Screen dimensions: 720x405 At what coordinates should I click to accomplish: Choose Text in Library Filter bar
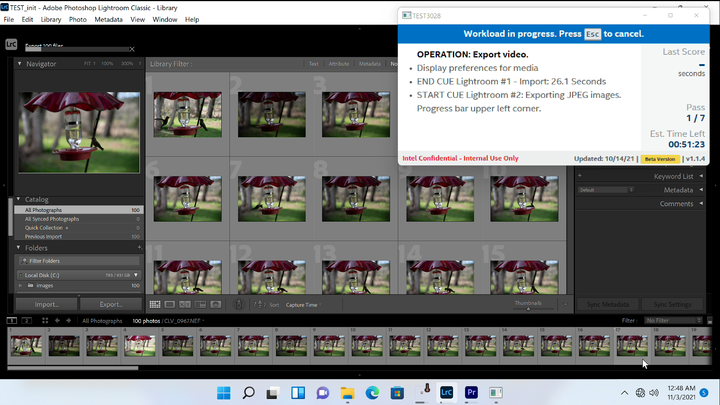pos(314,64)
